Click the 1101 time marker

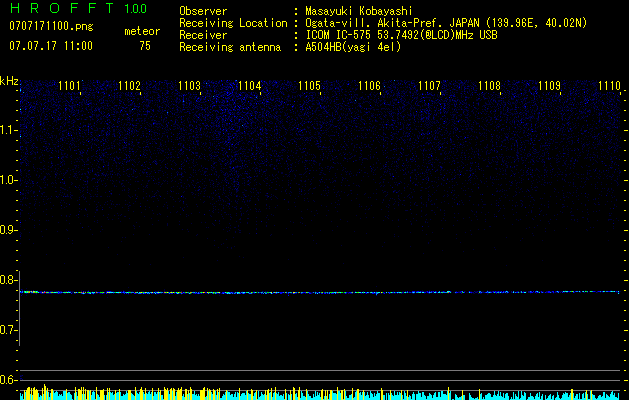tap(69, 86)
